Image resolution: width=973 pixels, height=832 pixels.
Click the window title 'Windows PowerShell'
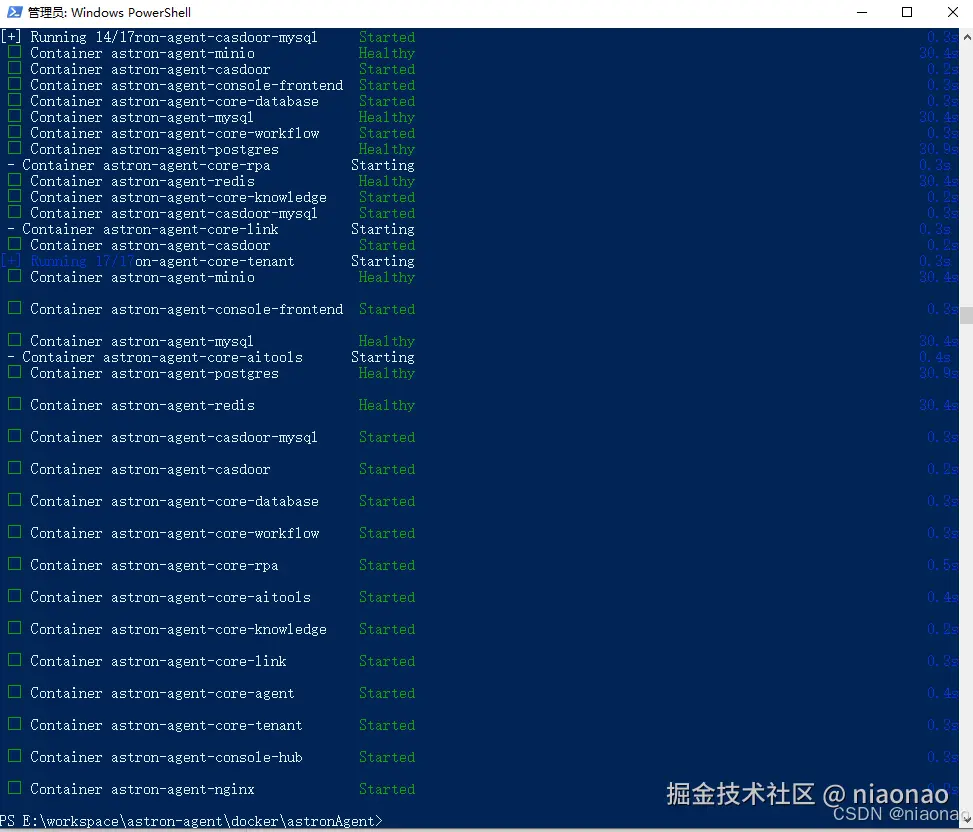pos(131,12)
